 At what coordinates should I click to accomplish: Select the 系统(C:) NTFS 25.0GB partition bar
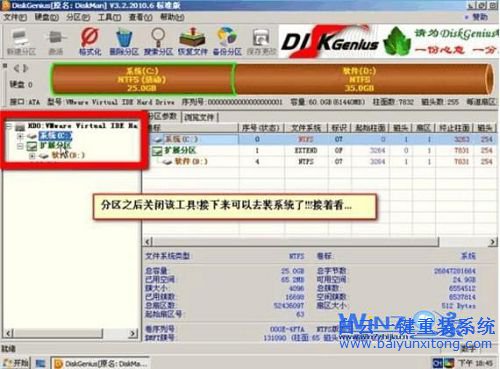(x=142, y=79)
